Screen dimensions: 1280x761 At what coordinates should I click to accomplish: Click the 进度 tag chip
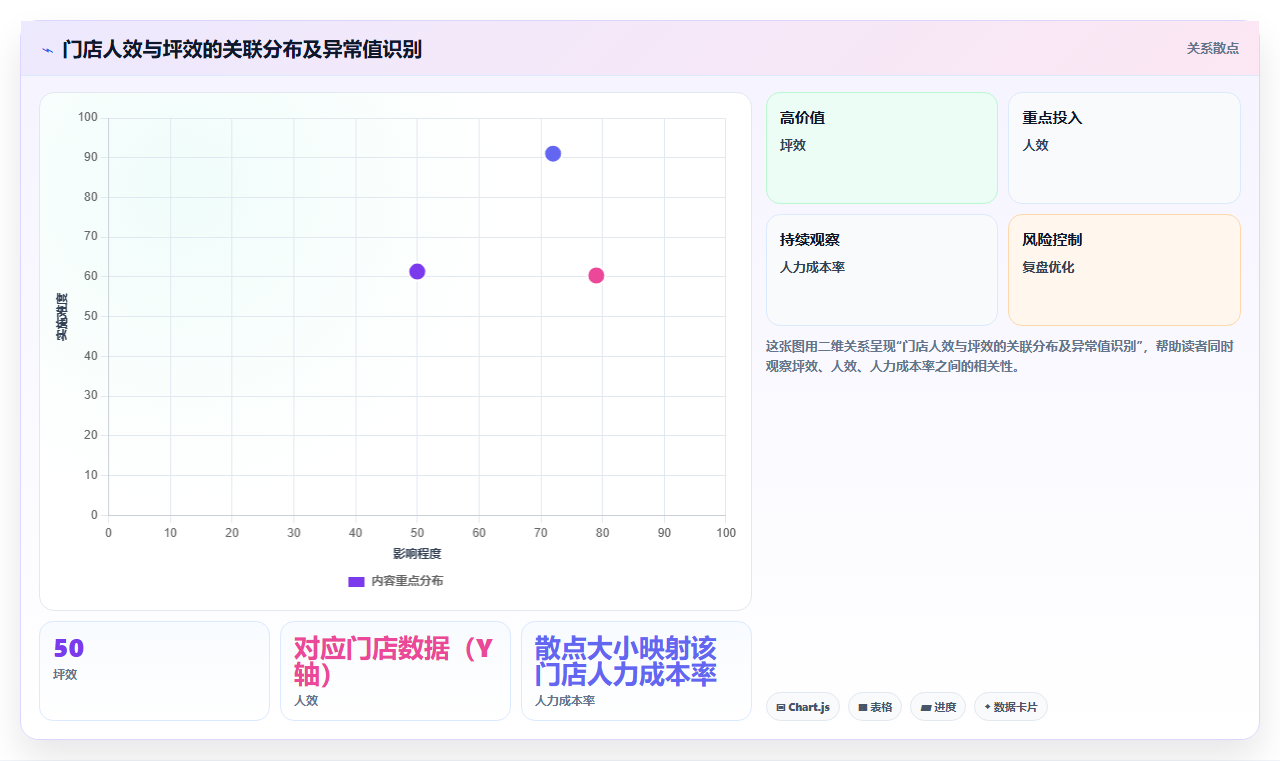(938, 707)
